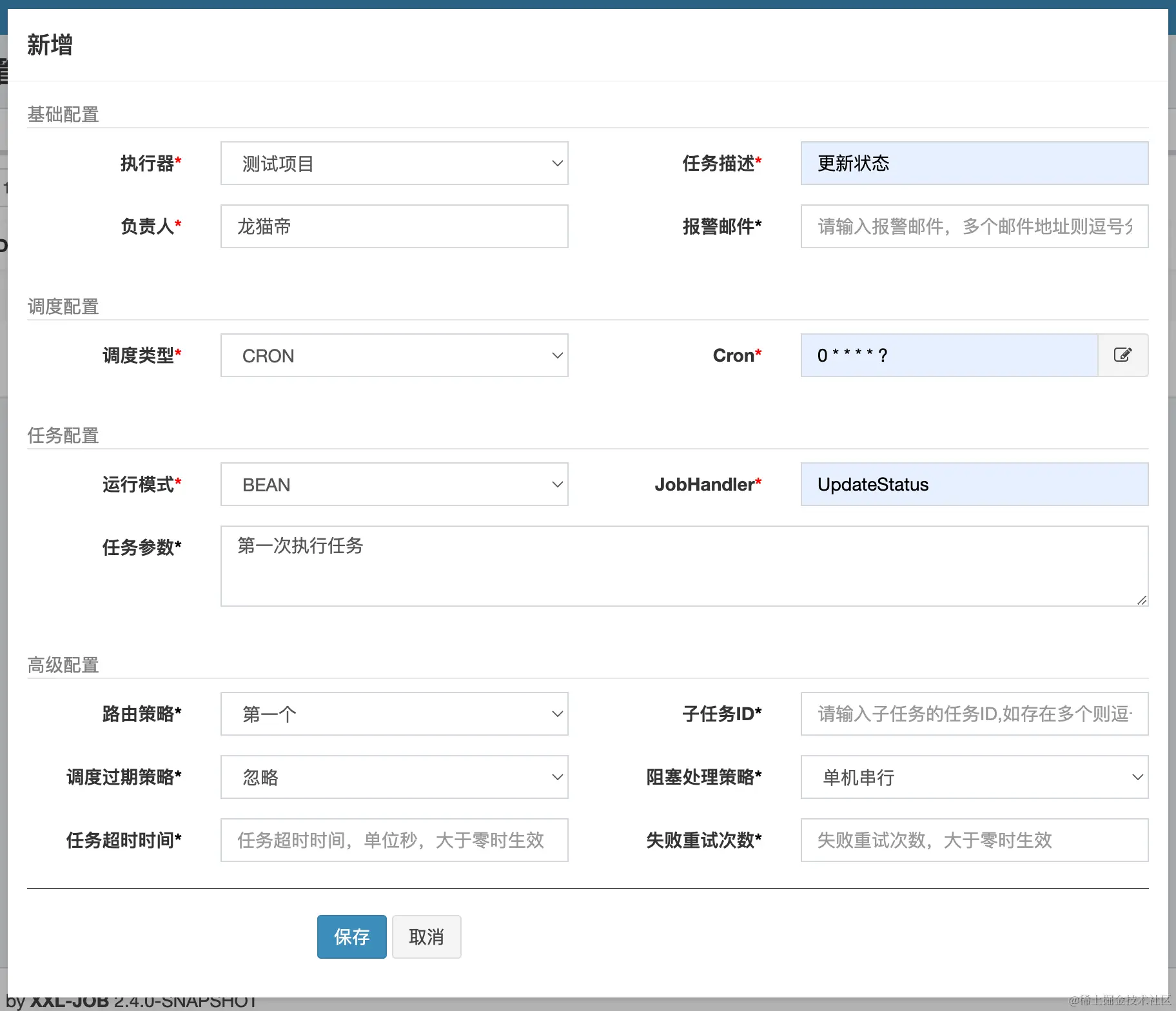Viewport: 1176px width, 1011px height.
Task: Click the 任务超时时间 input field
Action: click(x=395, y=840)
